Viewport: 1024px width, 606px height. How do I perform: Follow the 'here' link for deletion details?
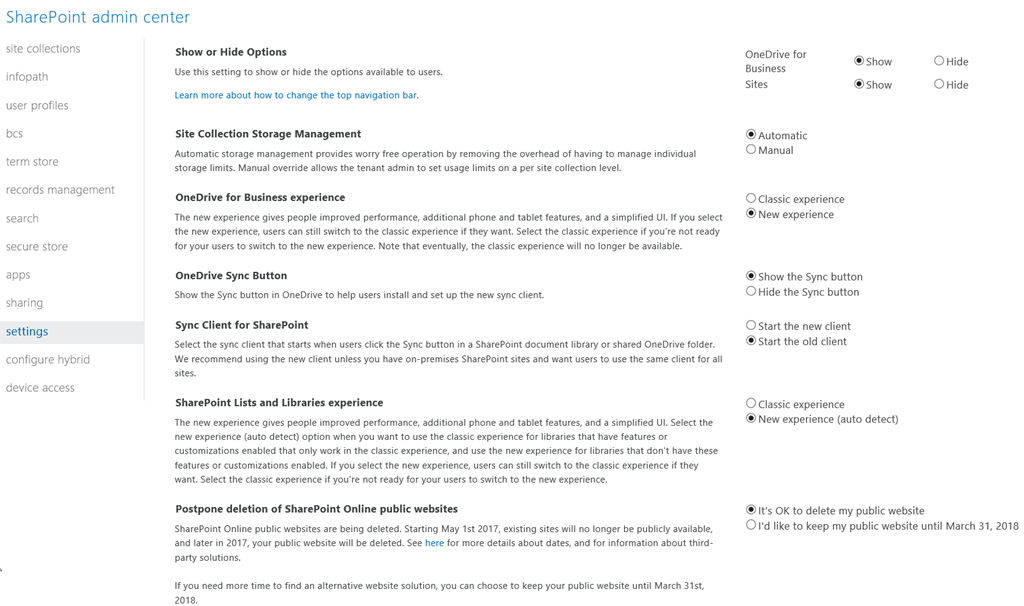434,543
